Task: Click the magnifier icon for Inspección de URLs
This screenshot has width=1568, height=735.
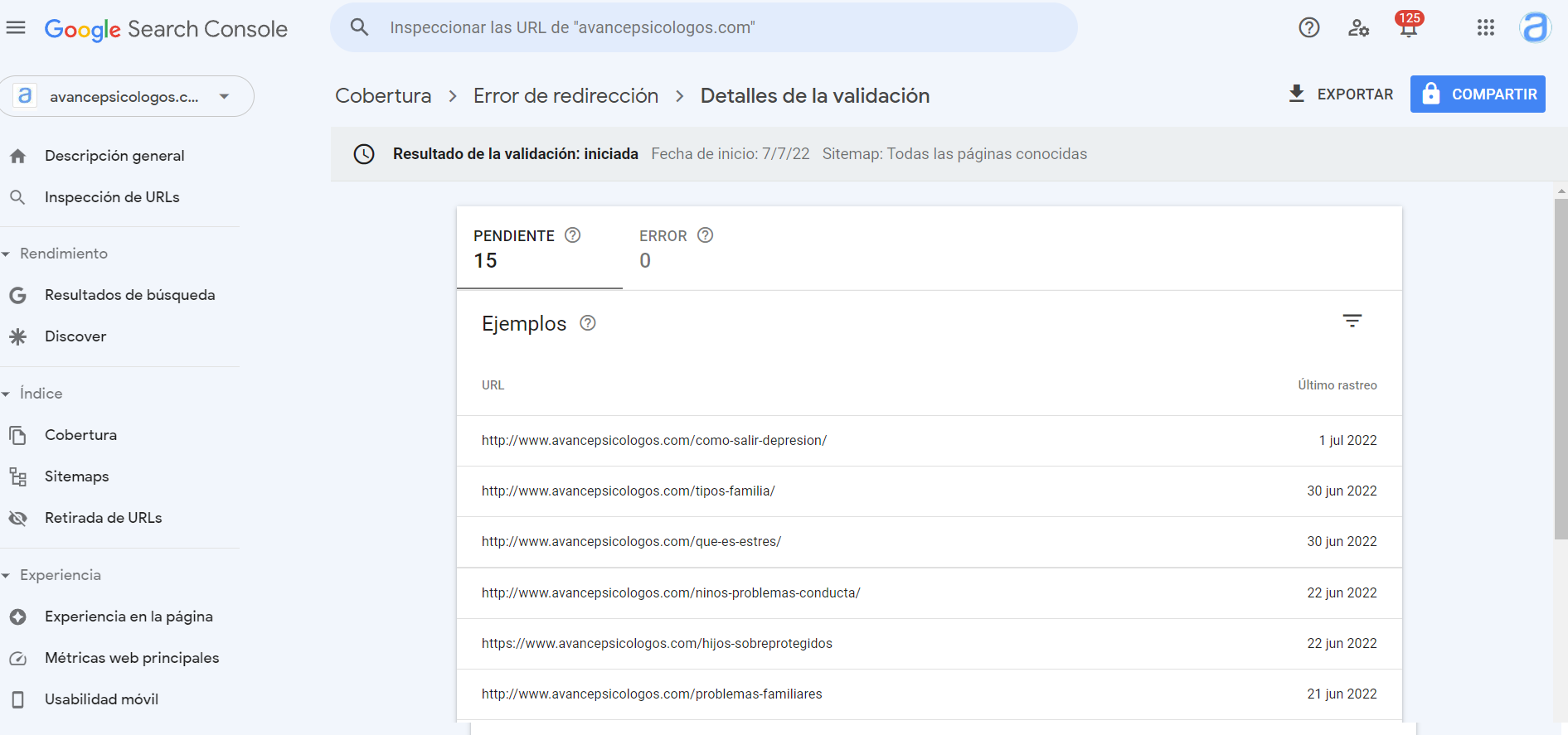Action: (17, 197)
